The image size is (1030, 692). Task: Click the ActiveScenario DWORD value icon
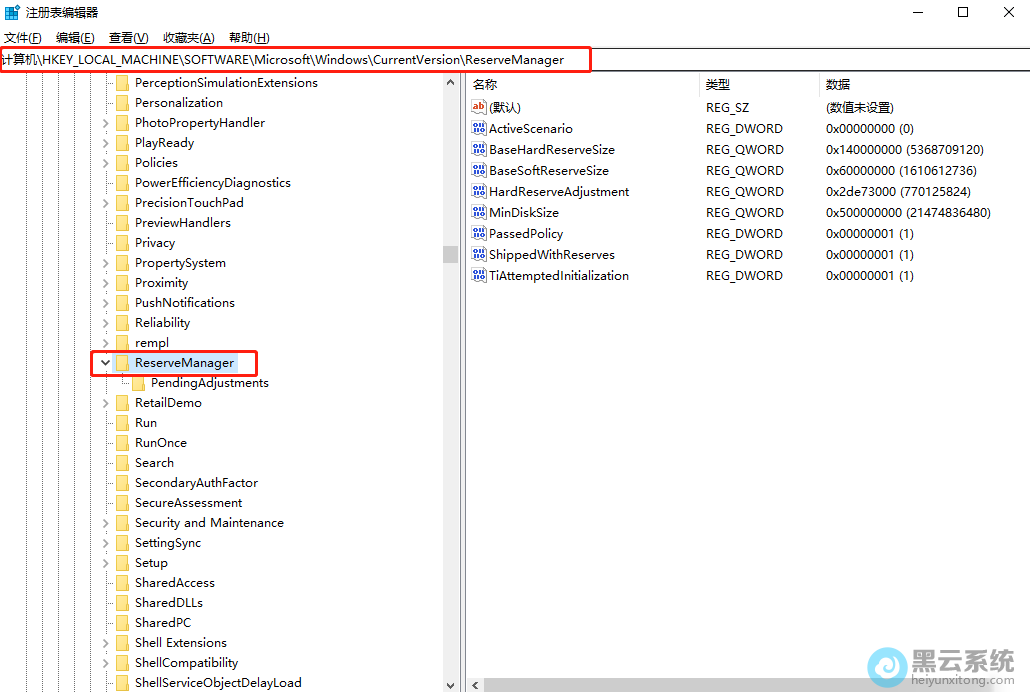[x=478, y=128]
